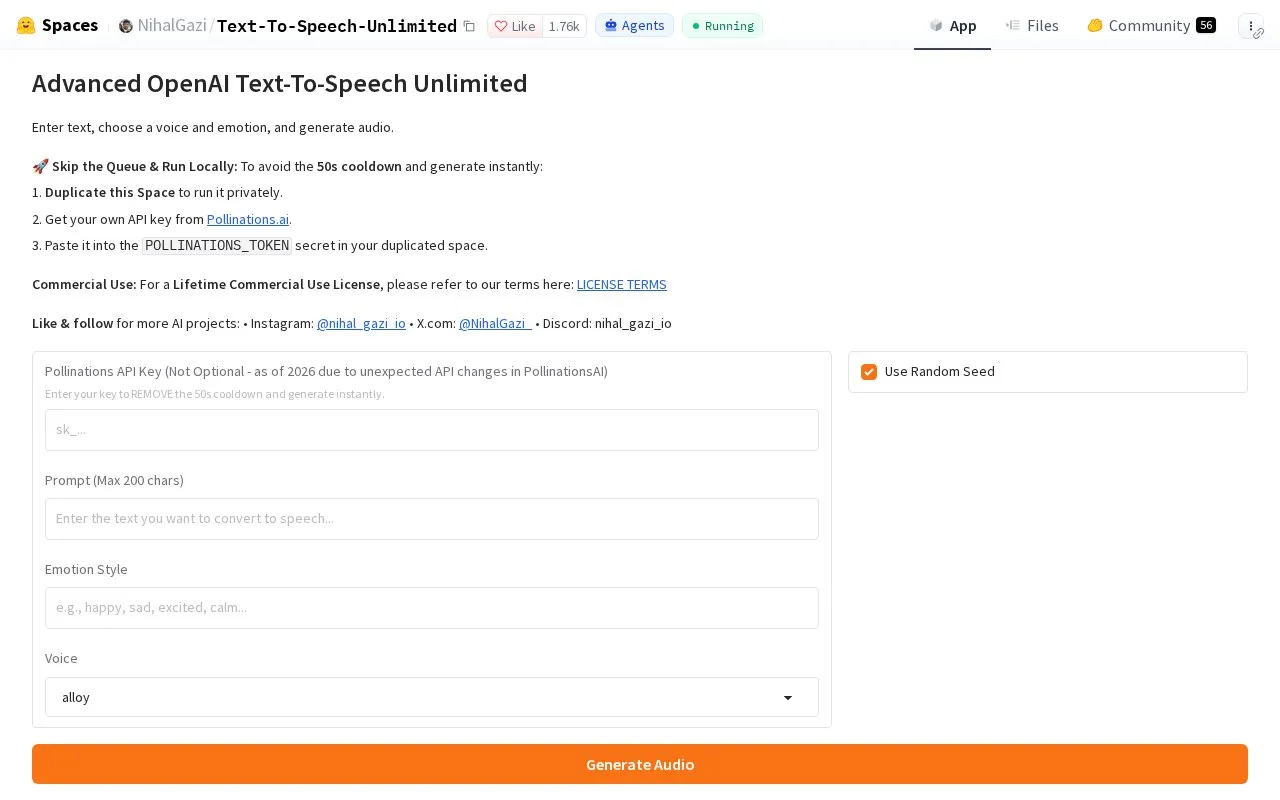Open the LICENSE TERMS link
Image resolution: width=1280 pixels, height=800 pixels.
[x=622, y=284]
